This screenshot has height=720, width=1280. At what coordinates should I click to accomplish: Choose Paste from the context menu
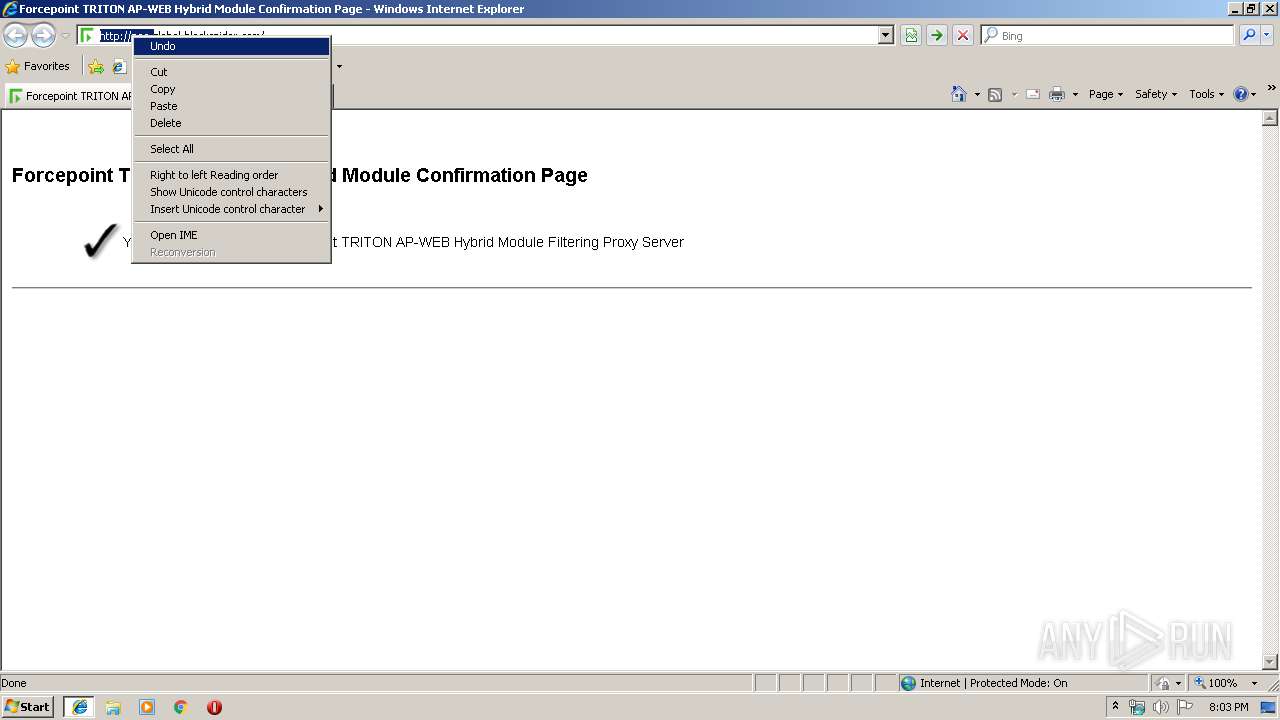(x=231, y=106)
